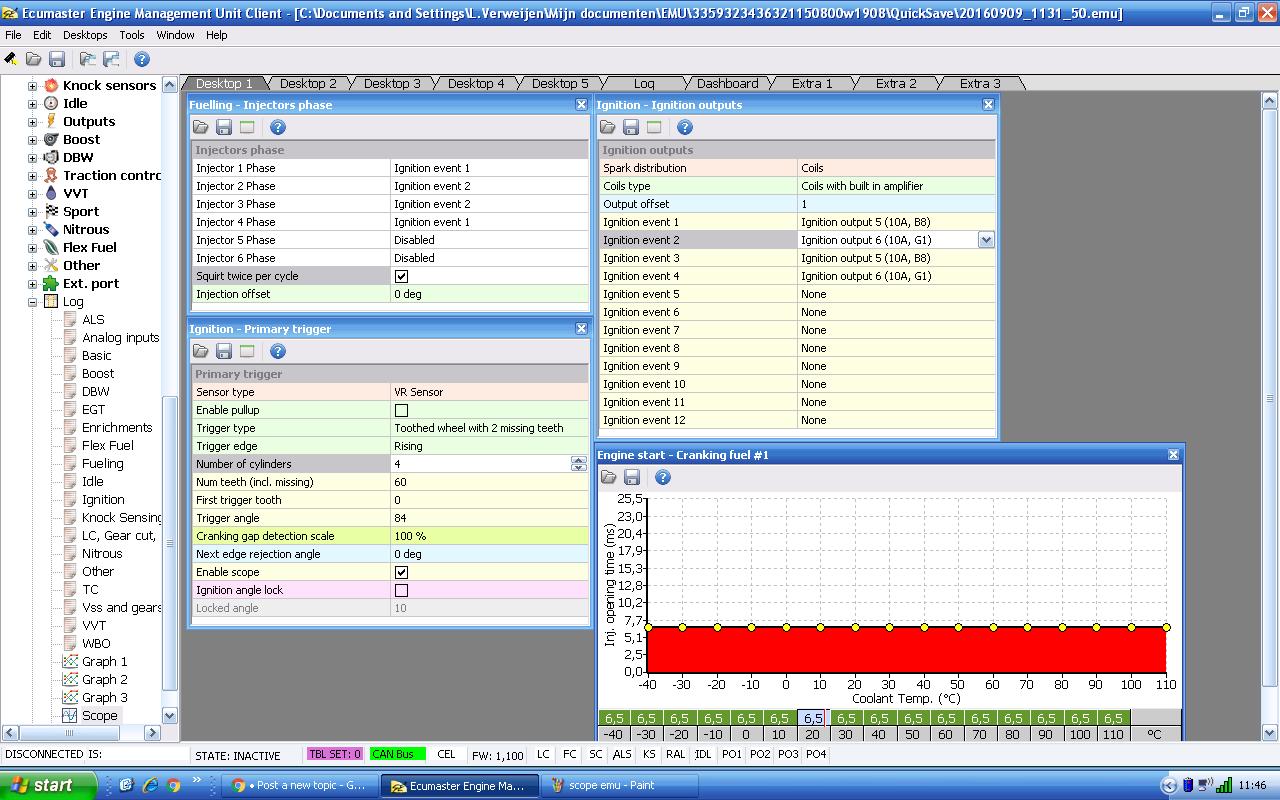Open Chrome from the quick launch bar
Screen dimensions: 1280x800
(x=173, y=785)
